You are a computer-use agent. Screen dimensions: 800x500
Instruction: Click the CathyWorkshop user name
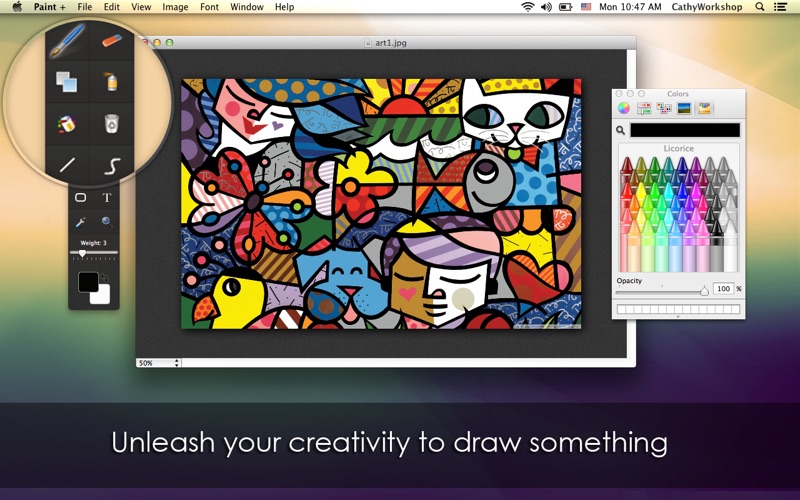[707, 7]
